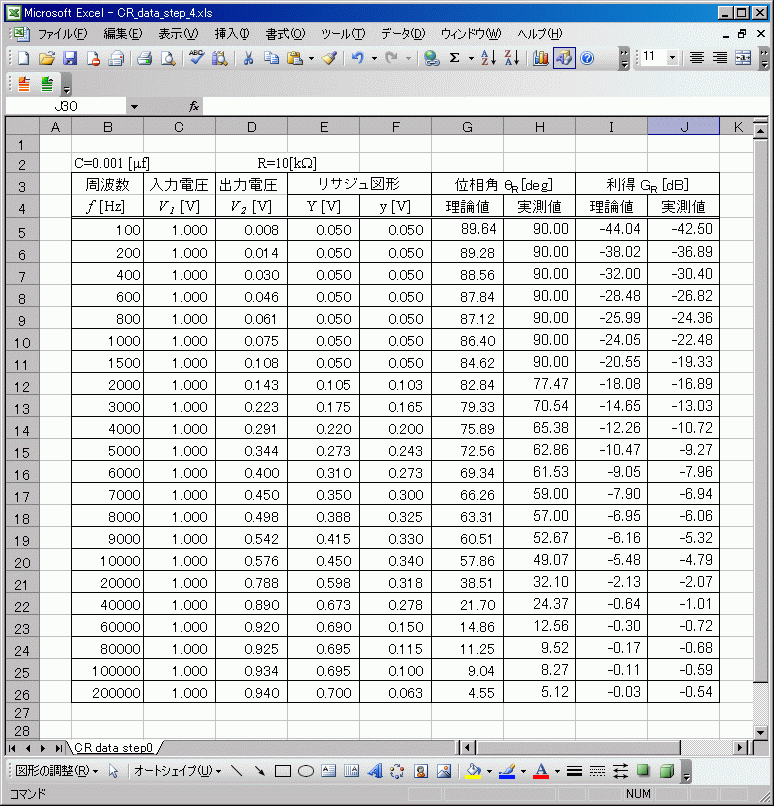The width and height of the screenshot is (774, 806).
Task: Open the データ(D) menu
Action: [402, 33]
